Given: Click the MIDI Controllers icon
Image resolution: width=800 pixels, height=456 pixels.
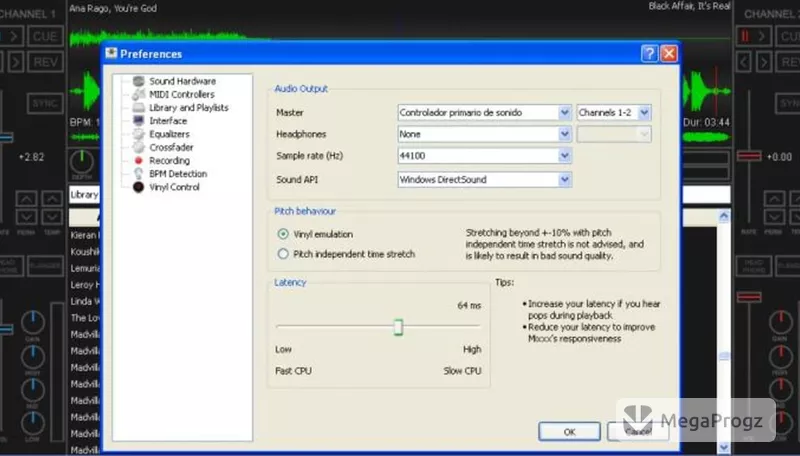Looking at the screenshot, I should (138, 94).
